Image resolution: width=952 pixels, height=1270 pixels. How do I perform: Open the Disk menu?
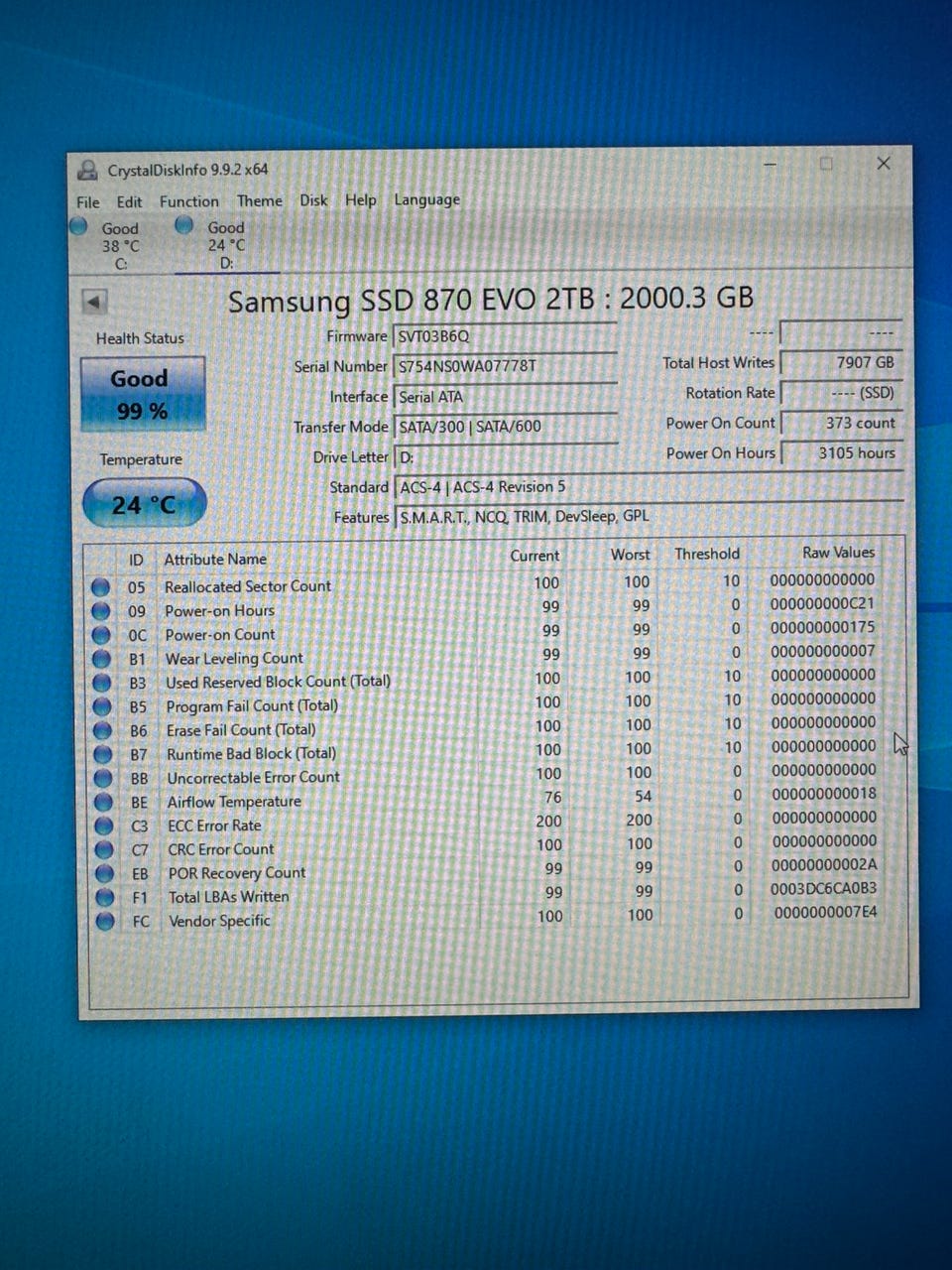pyautogui.click(x=313, y=199)
